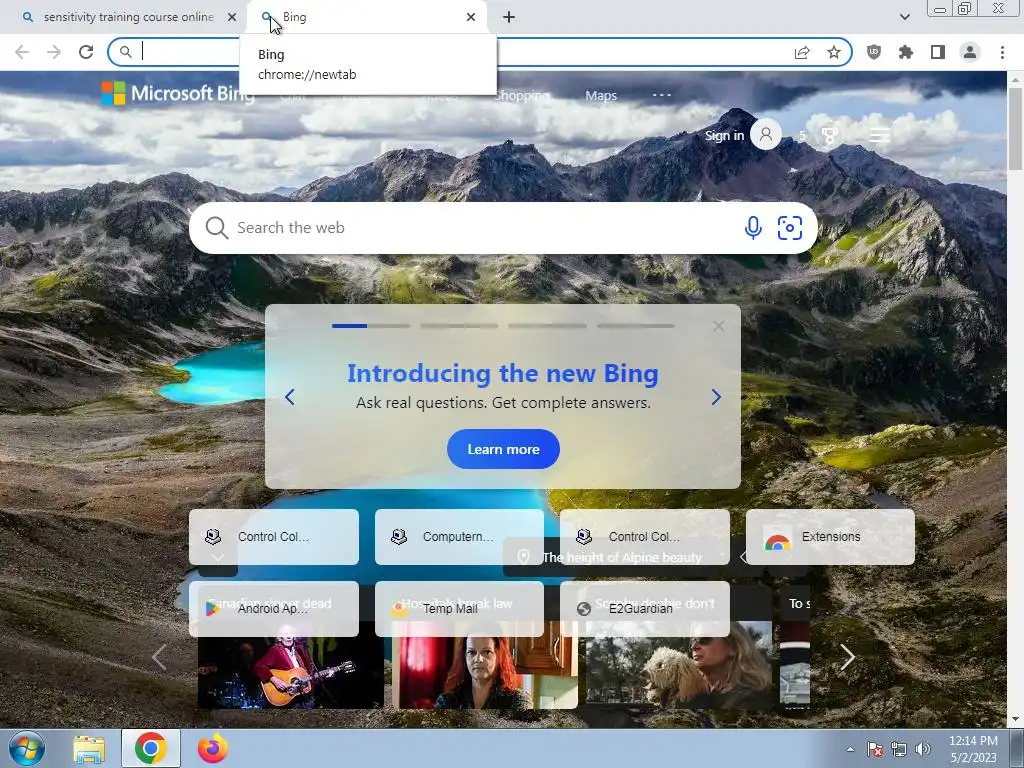This screenshot has width=1024, height=768.
Task: Click Sign in on Bing
Action: pyautogui.click(x=724, y=135)
